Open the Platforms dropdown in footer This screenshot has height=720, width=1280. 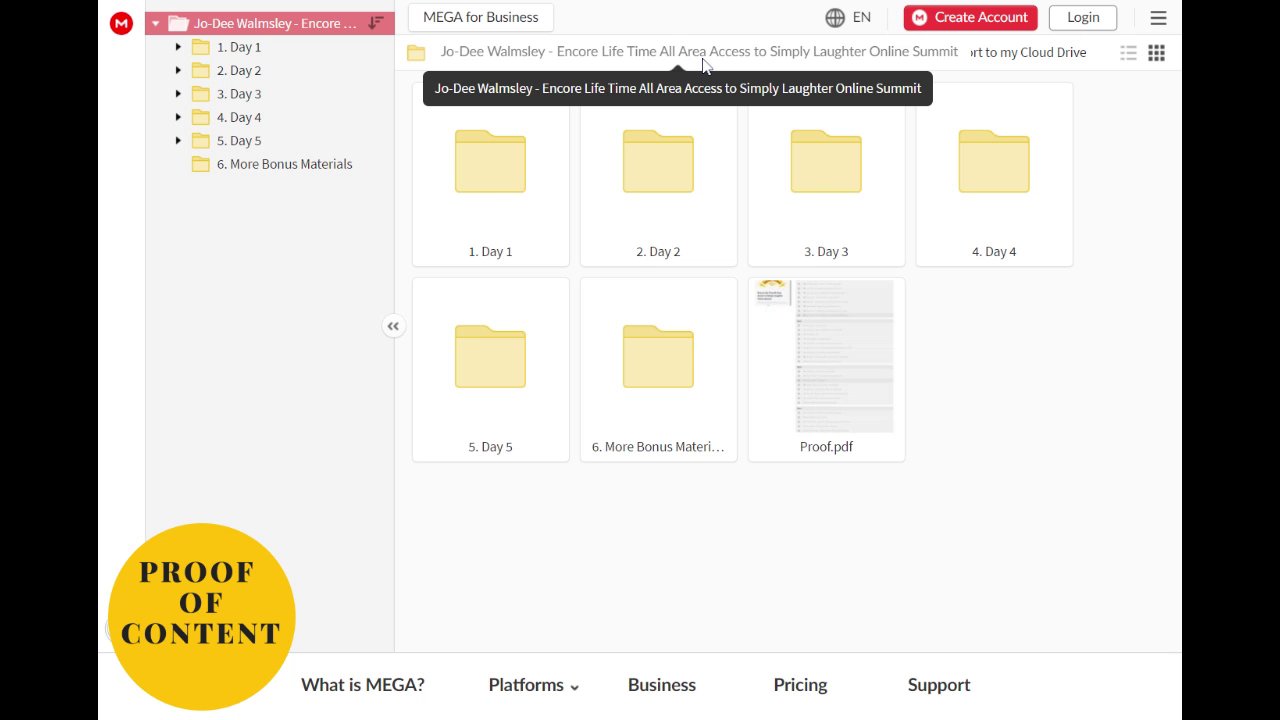pyautogui.click(x=534, y=685)
